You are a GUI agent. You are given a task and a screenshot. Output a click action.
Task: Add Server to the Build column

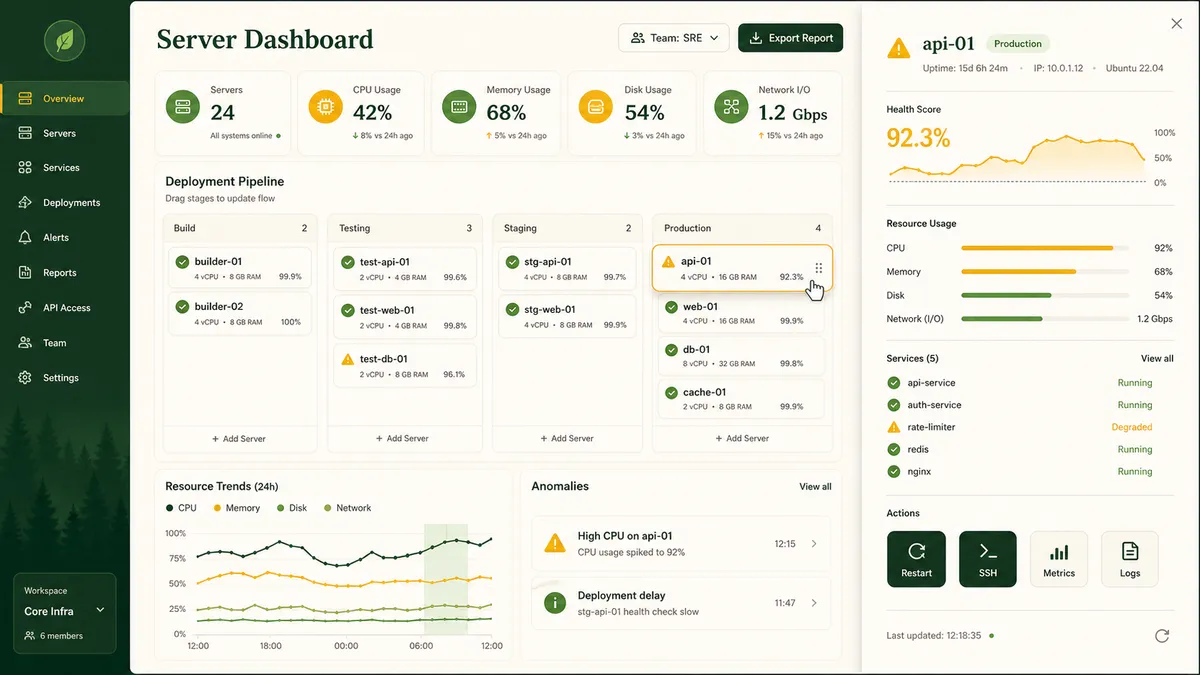coord(239,438)
